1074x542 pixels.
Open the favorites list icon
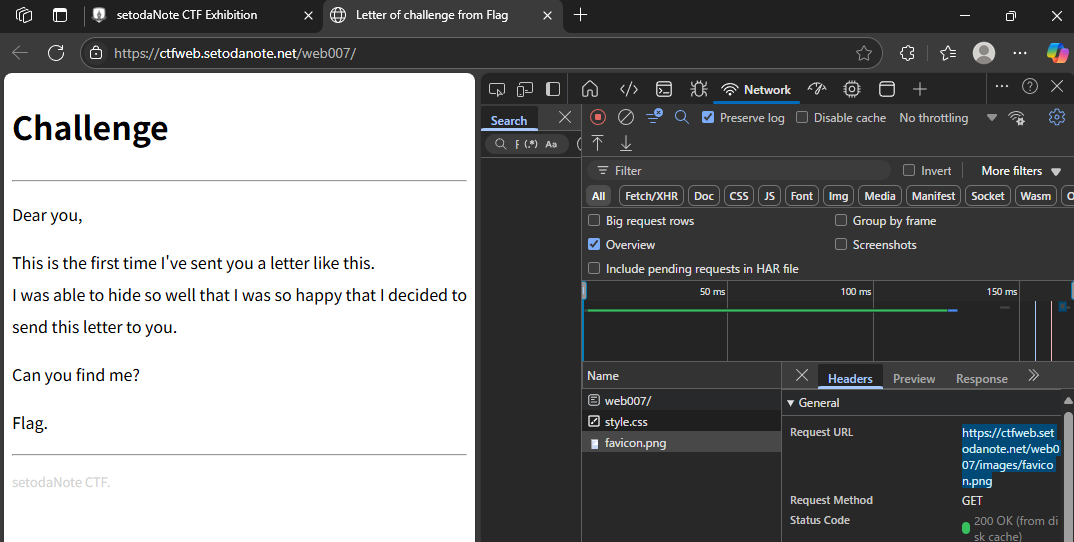(948, 53)
